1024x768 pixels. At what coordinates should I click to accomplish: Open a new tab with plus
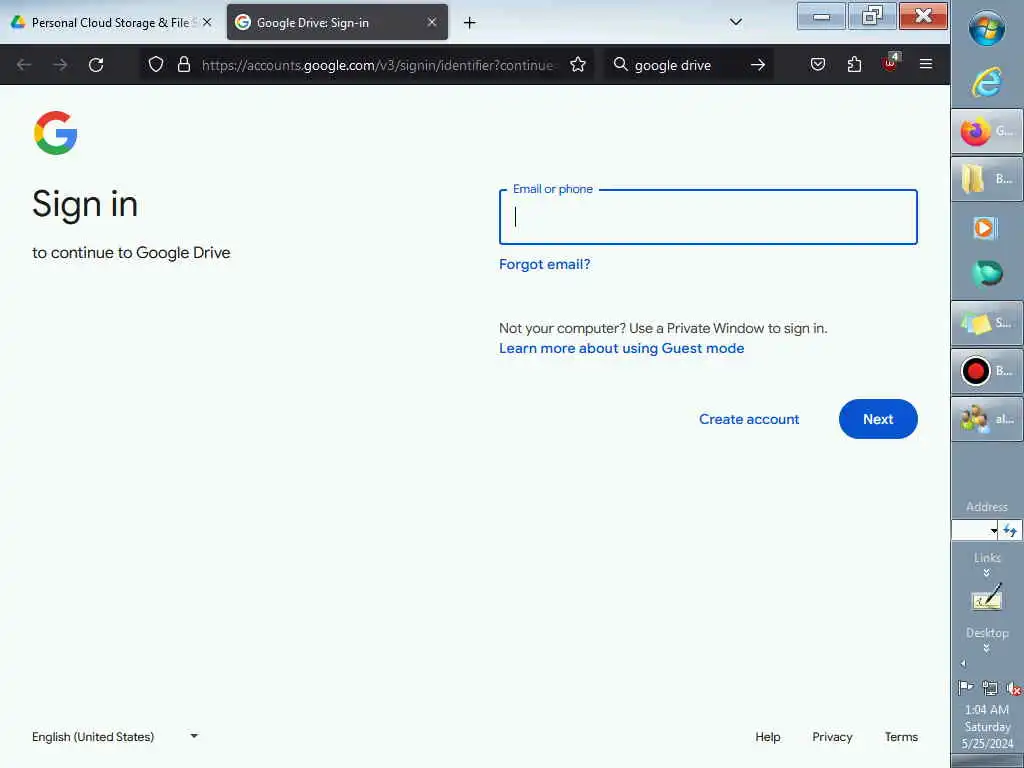coord(470,23)
